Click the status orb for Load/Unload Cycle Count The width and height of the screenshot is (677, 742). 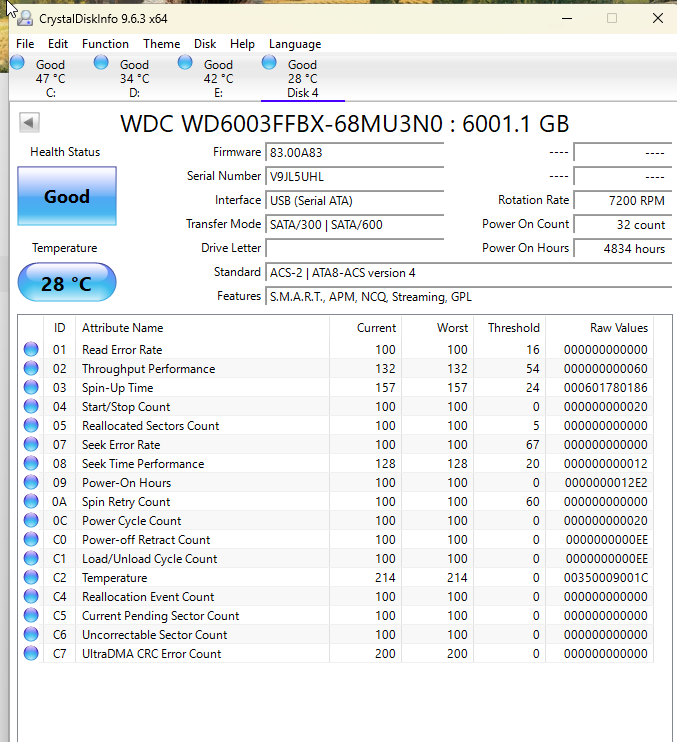(31, 558)
